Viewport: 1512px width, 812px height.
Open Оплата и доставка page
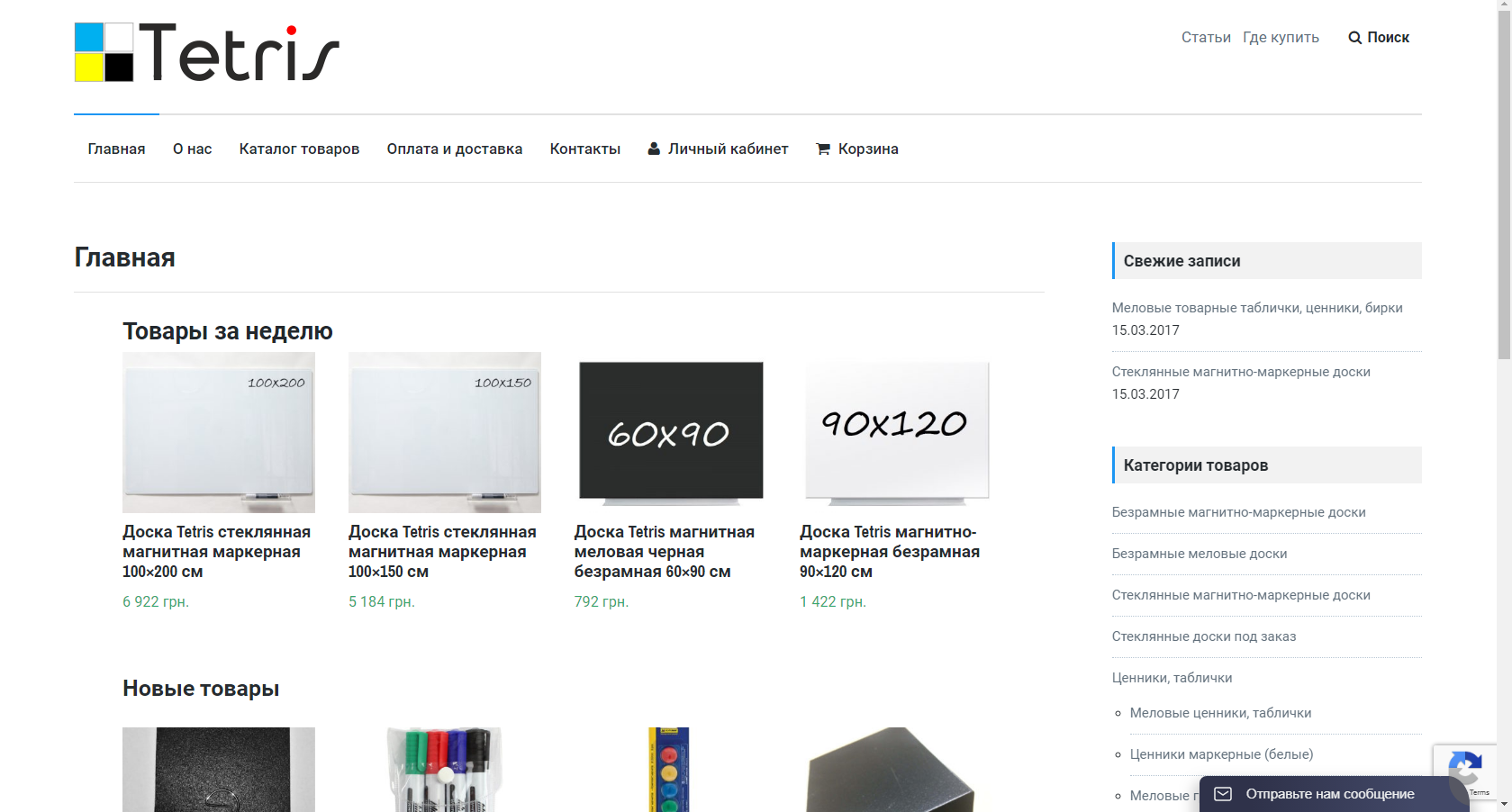[455, 149]
